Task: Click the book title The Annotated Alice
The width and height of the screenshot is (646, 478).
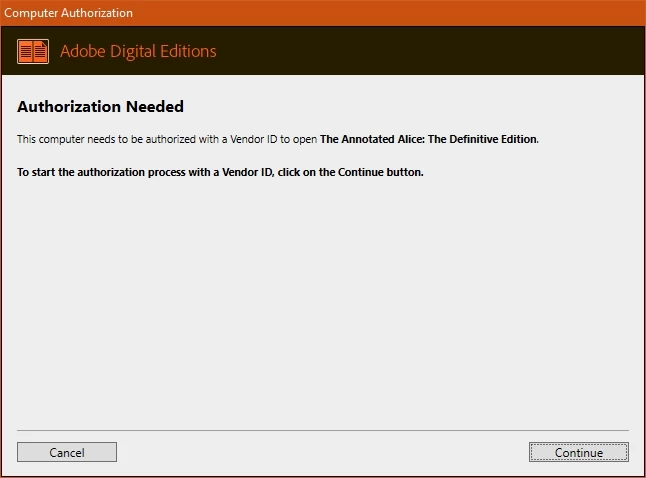Action: pos(429,139)
